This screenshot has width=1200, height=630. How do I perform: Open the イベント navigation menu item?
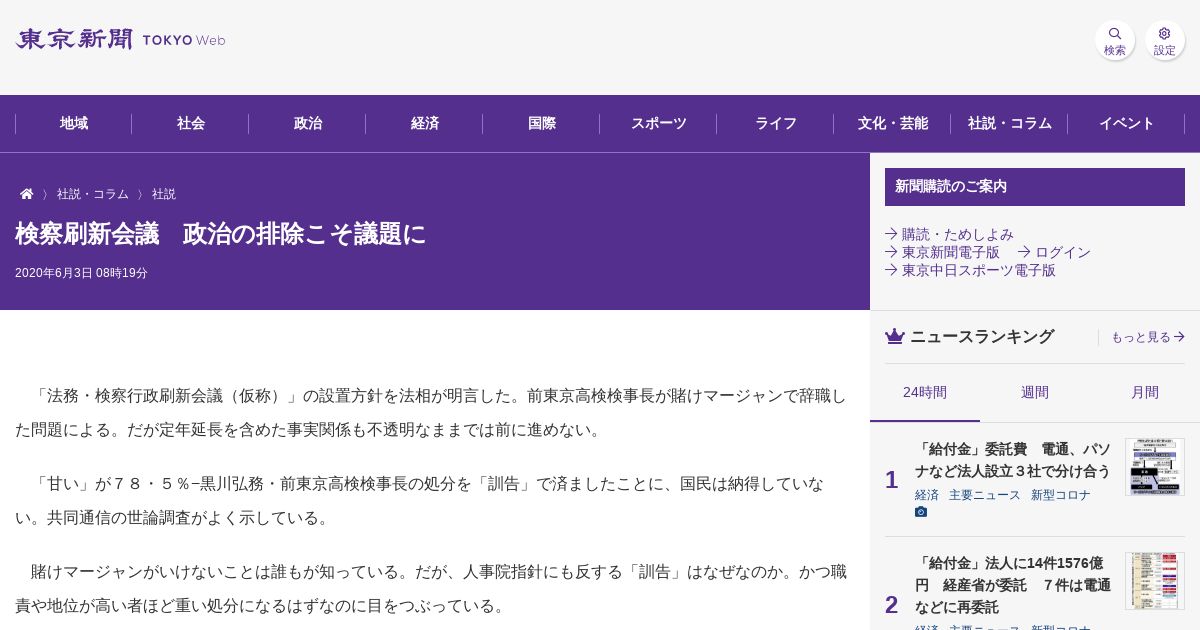1127,123
